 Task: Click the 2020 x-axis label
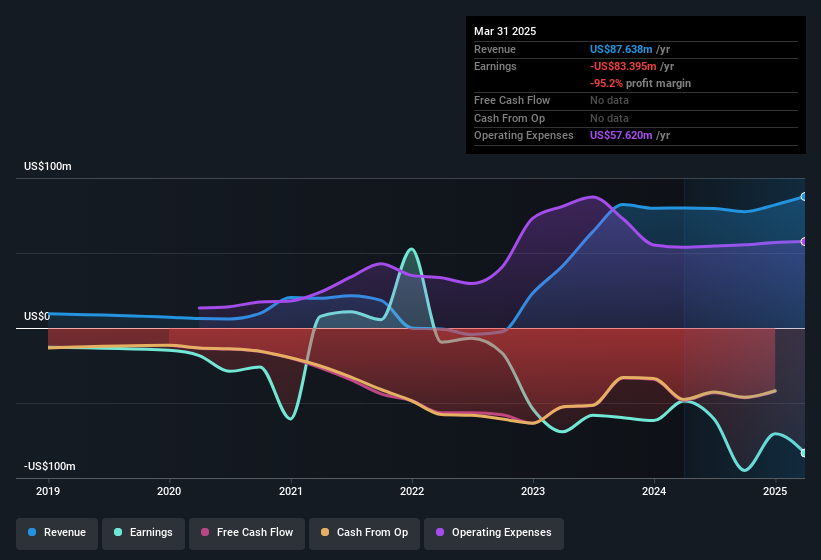(x=169, y=491)
